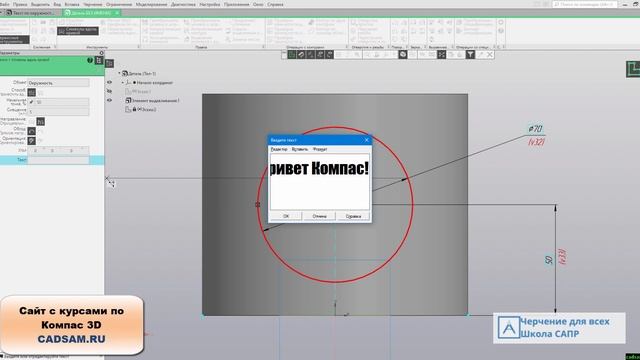Viewport: 640px width, 360px height.
Task: Click the 50 vertical dimension value
Action: (549, 260)
